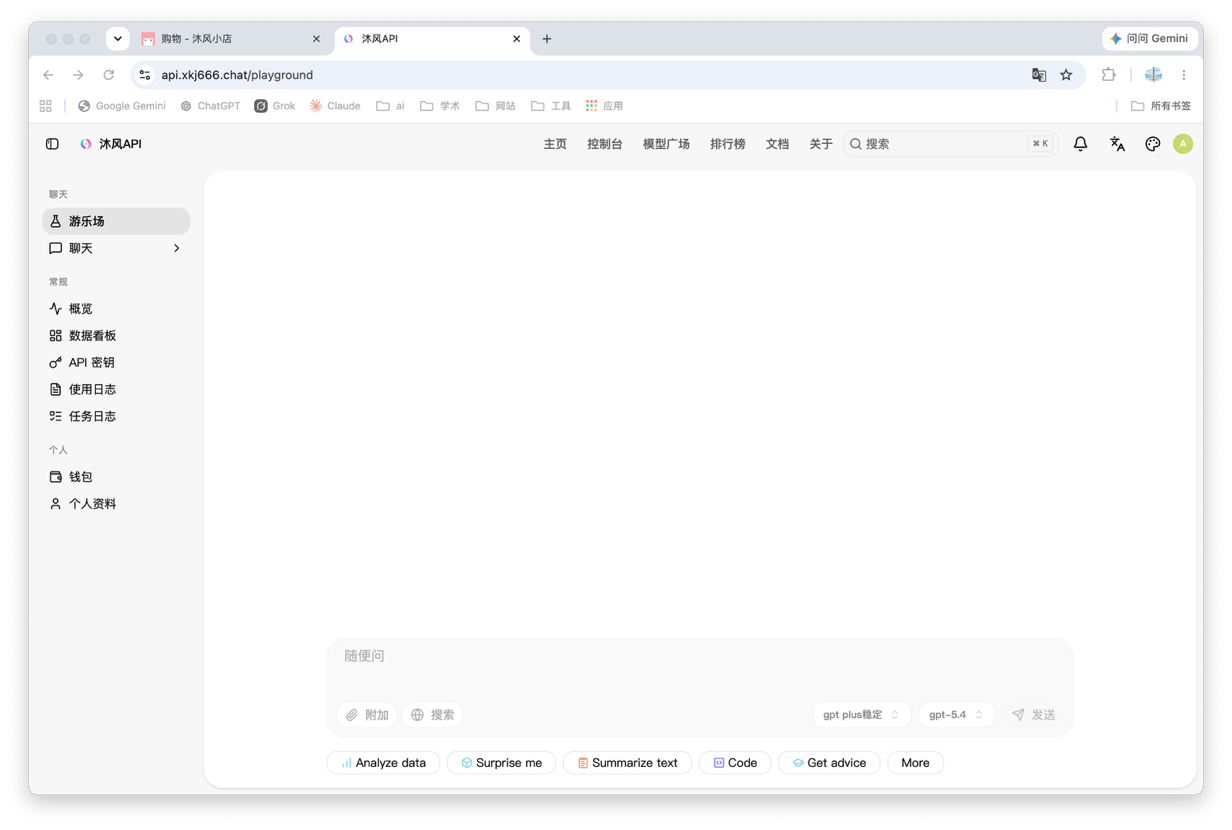1232x830 pixels.
Task: Open the Chrome three-dot menu
Action: [1184, 75]
